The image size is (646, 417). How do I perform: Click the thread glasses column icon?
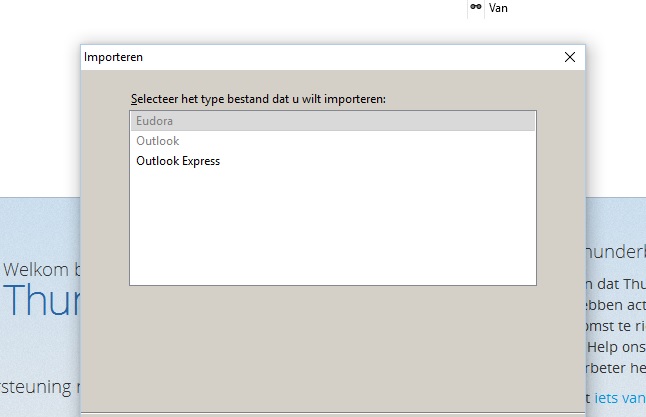click(476, 7)
